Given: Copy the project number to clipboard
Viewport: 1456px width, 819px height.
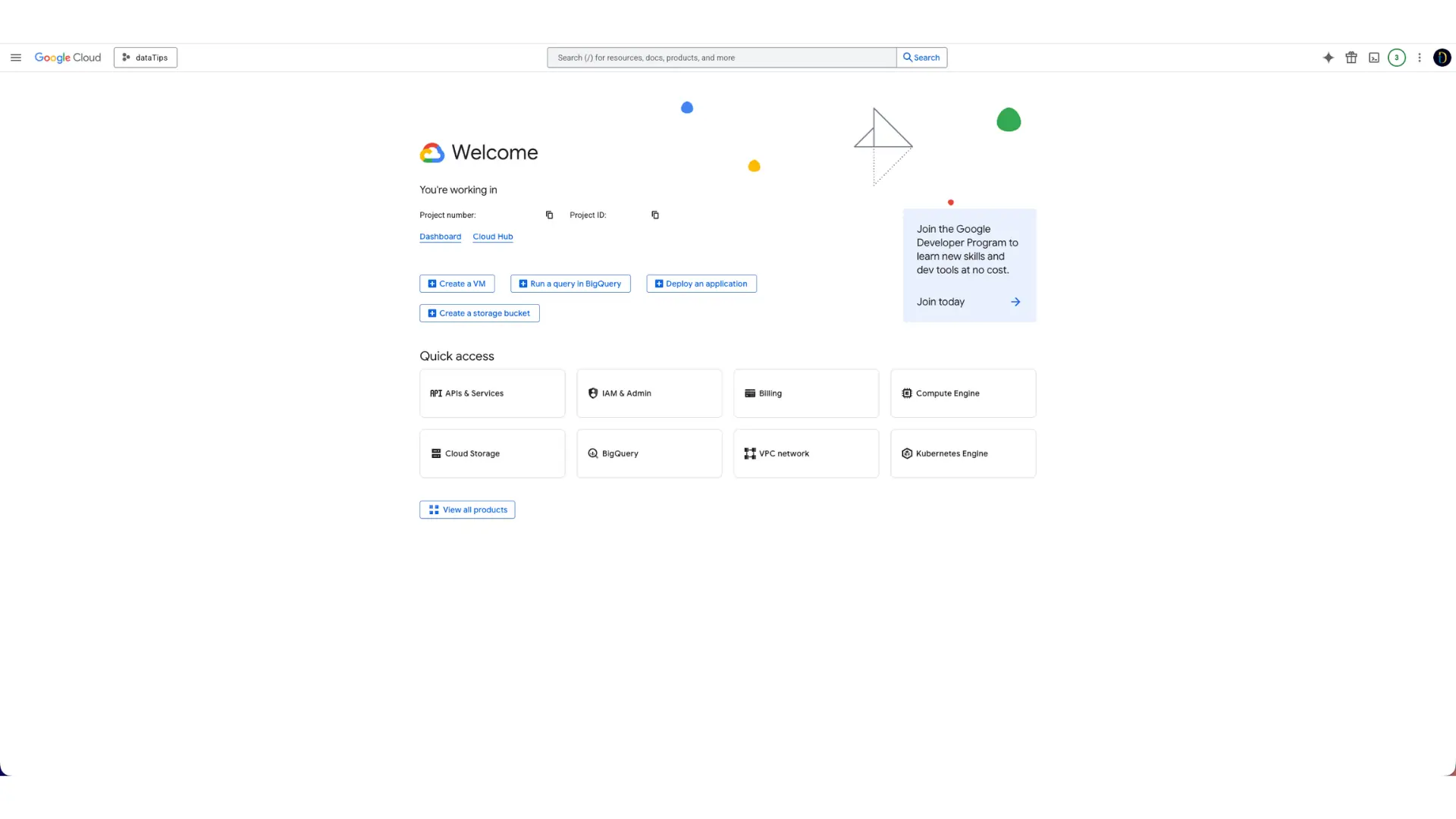Looking at the screenshot, I should 549,215.
